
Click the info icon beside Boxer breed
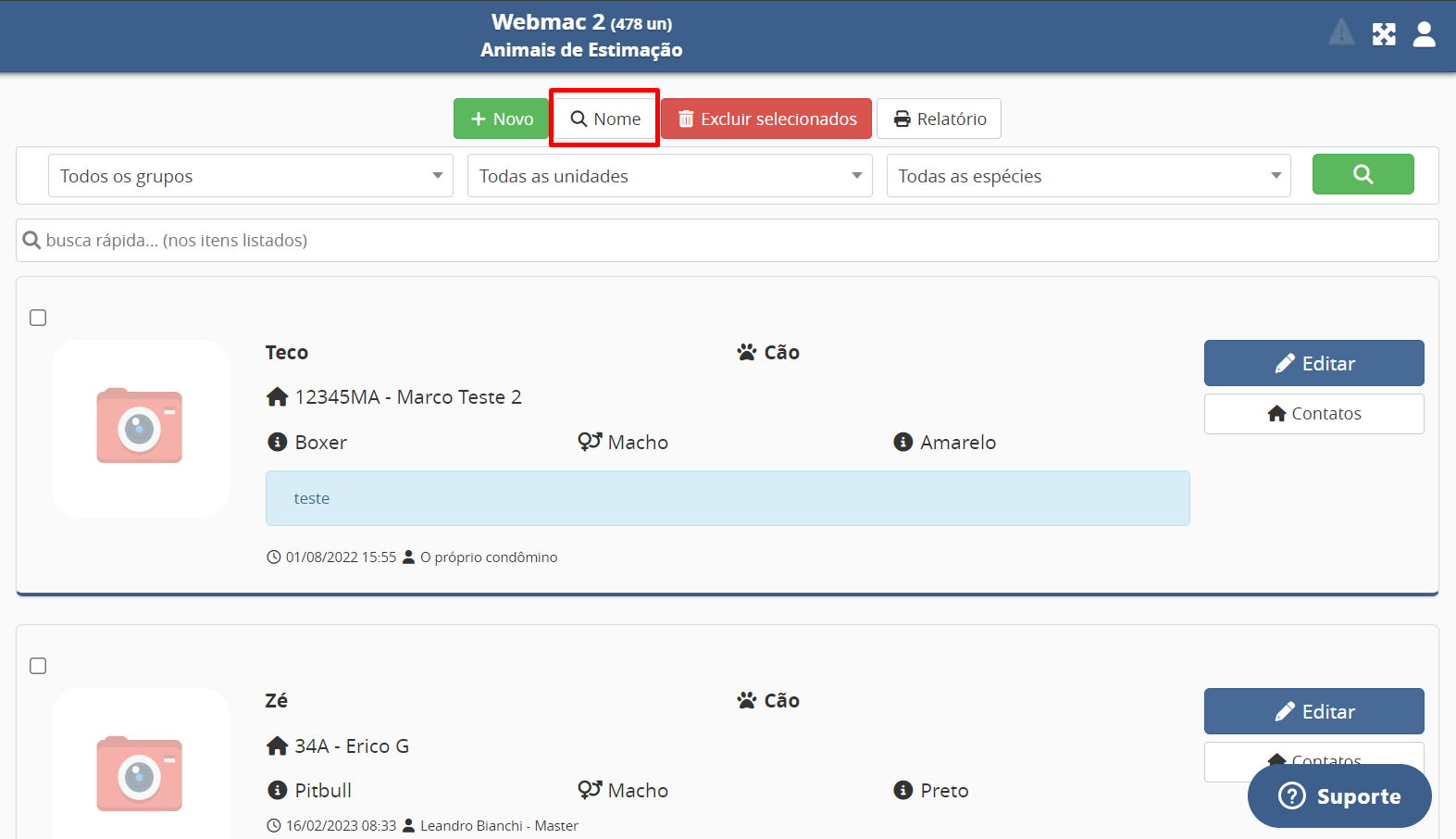pyautogui.click(x=277, y=443)
